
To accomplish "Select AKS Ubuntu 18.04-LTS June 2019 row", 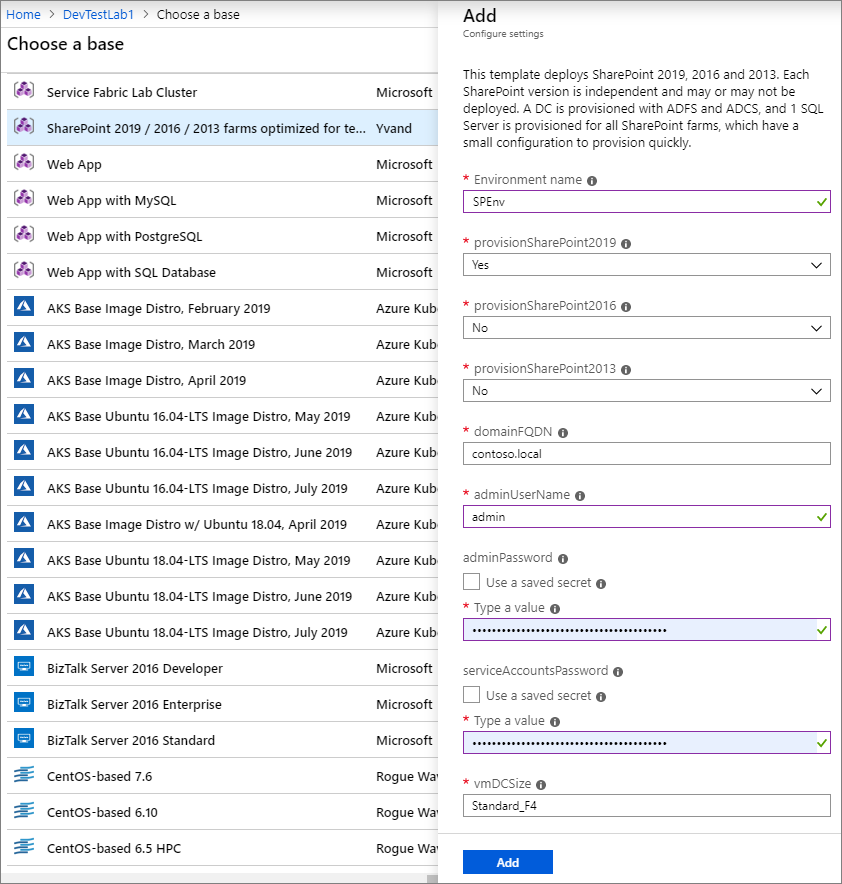I will point(222,596).
